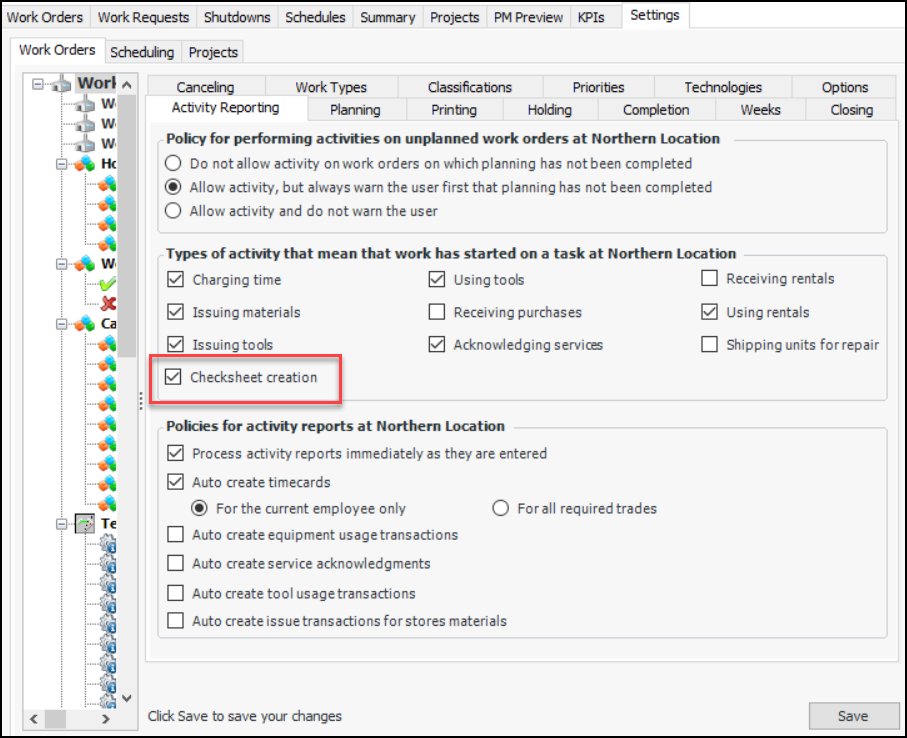907x738 pixels.
Task: Enable Shipping units for repair checkbox
Action: (x=709, y=344)
